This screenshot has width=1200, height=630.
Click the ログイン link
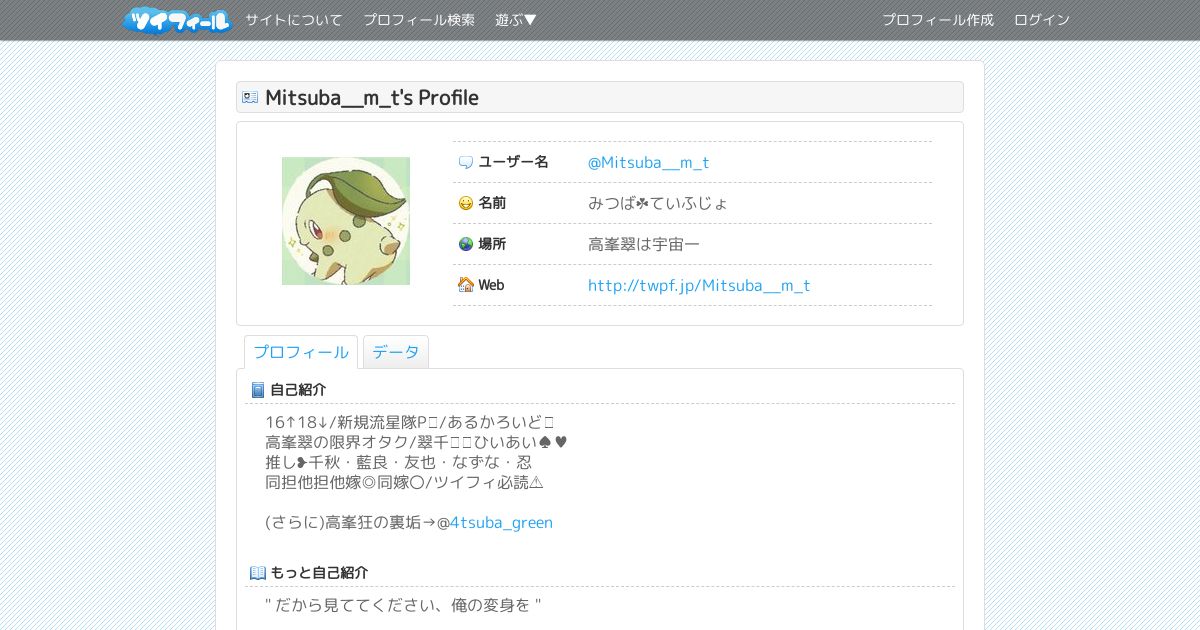(1042, 20)
